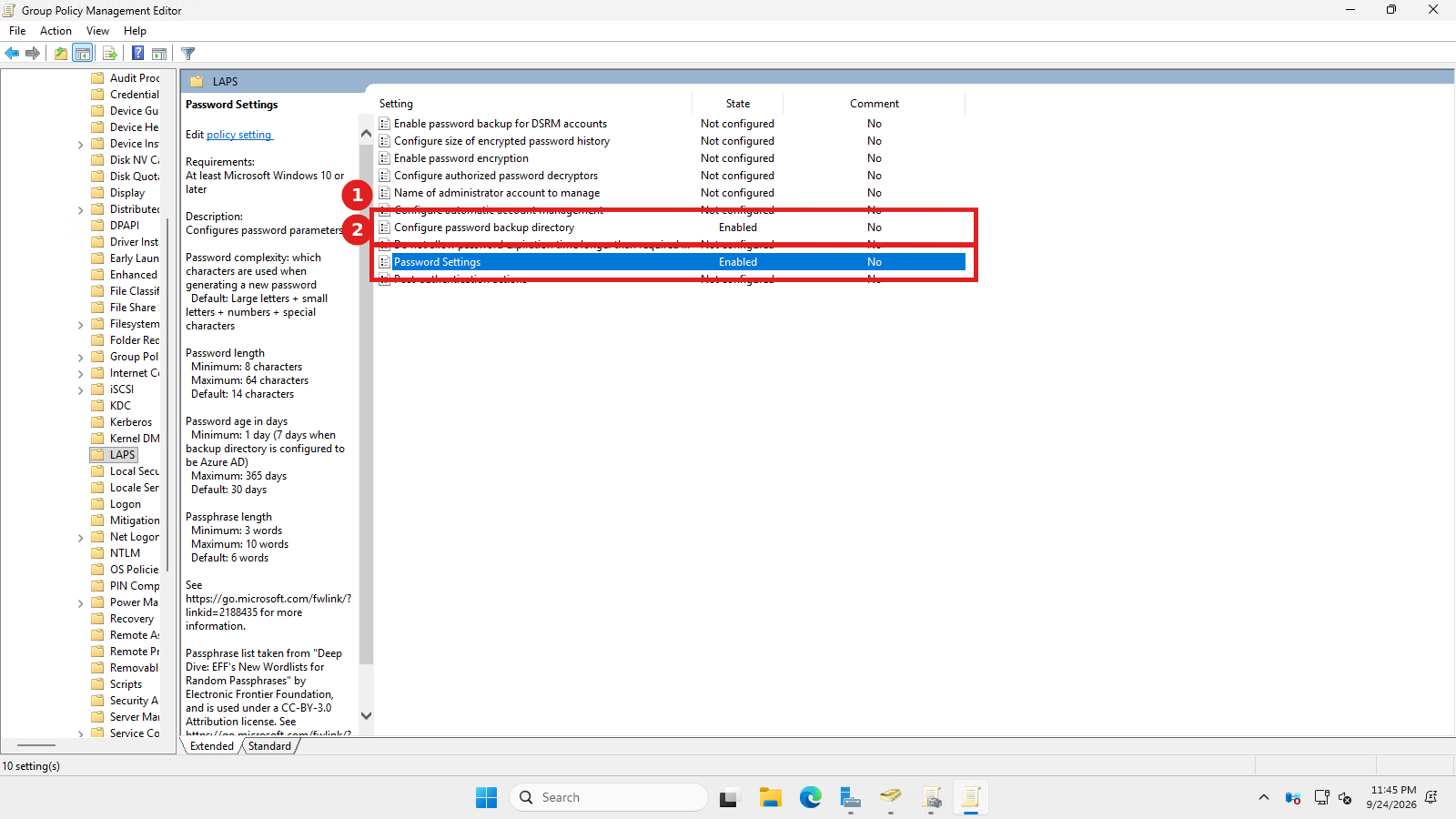Expand the Distributed tree node
1456x819 pixels.
click(80, 210)
